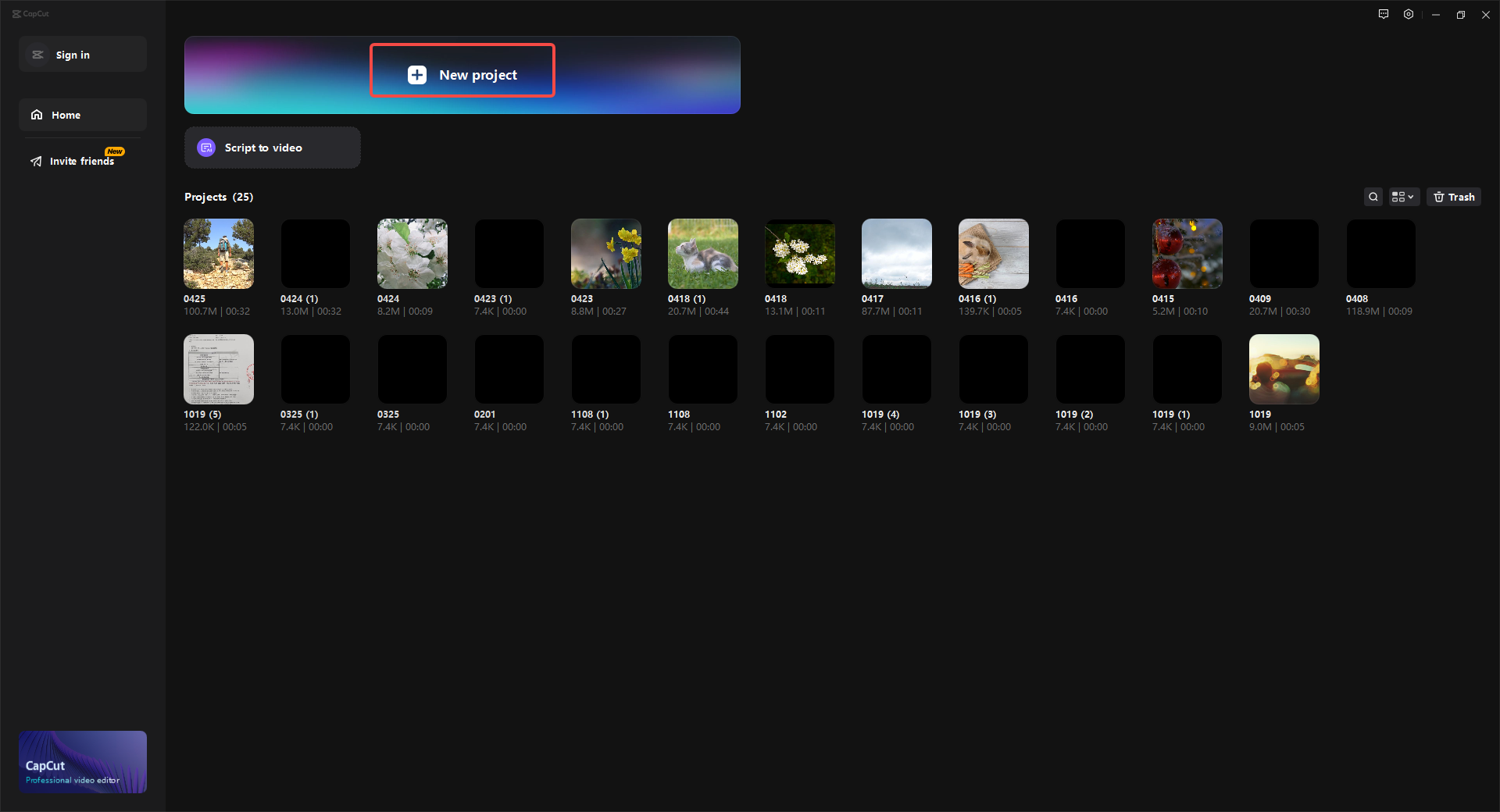Click the "139.7K | 00:05" project info text
Image resolution: width=1500 pixels, height=812 pixels.
(991, 312)
